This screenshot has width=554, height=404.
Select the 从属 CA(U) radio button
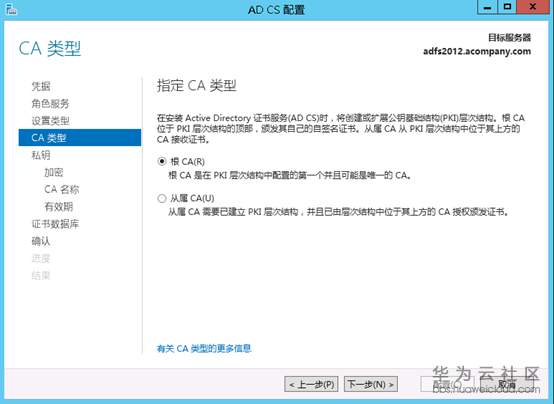pyautogui.click(x=162, y=198)
